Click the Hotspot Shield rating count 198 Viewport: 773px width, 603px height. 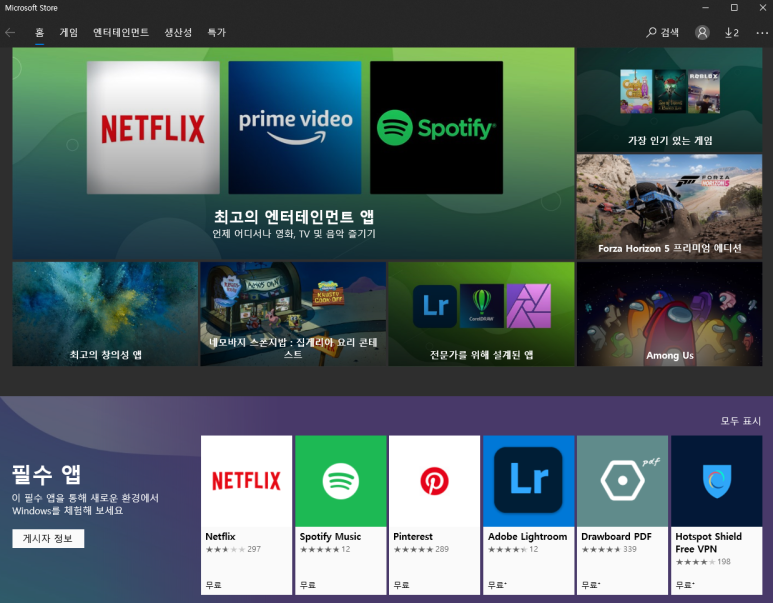724,562
